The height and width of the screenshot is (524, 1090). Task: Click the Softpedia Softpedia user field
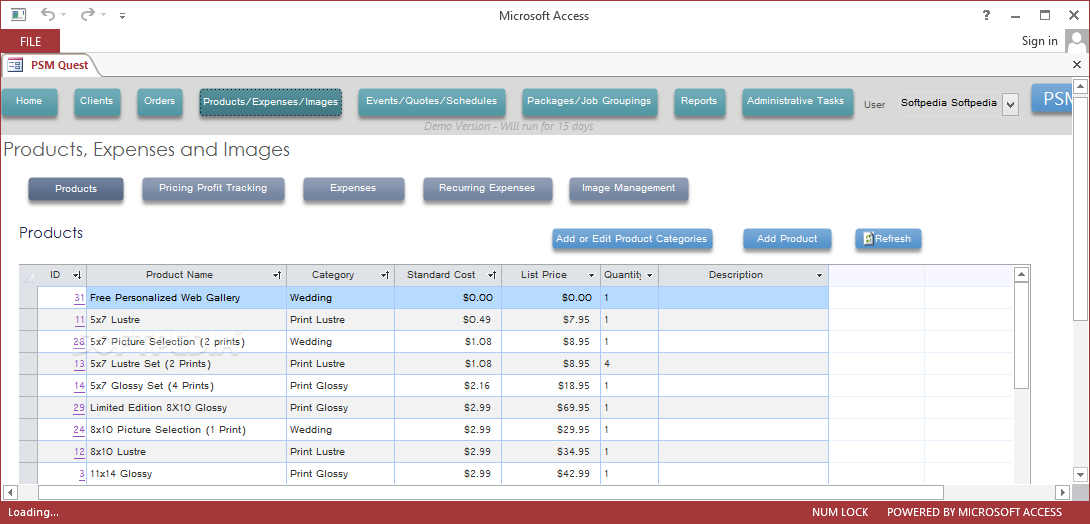[x=950, y=104]
